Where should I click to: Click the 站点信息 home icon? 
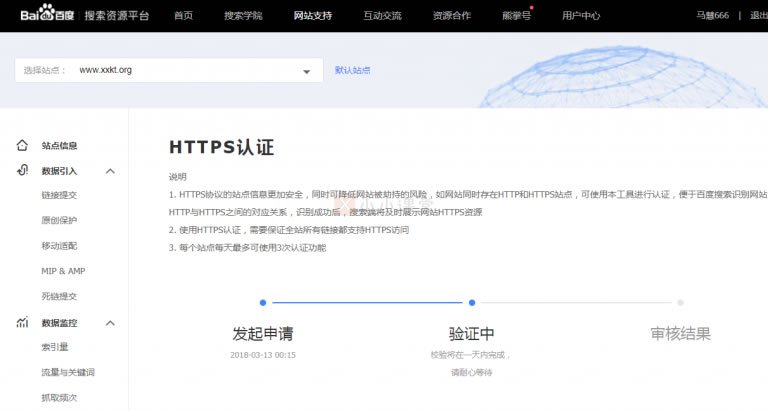point(22,145)
